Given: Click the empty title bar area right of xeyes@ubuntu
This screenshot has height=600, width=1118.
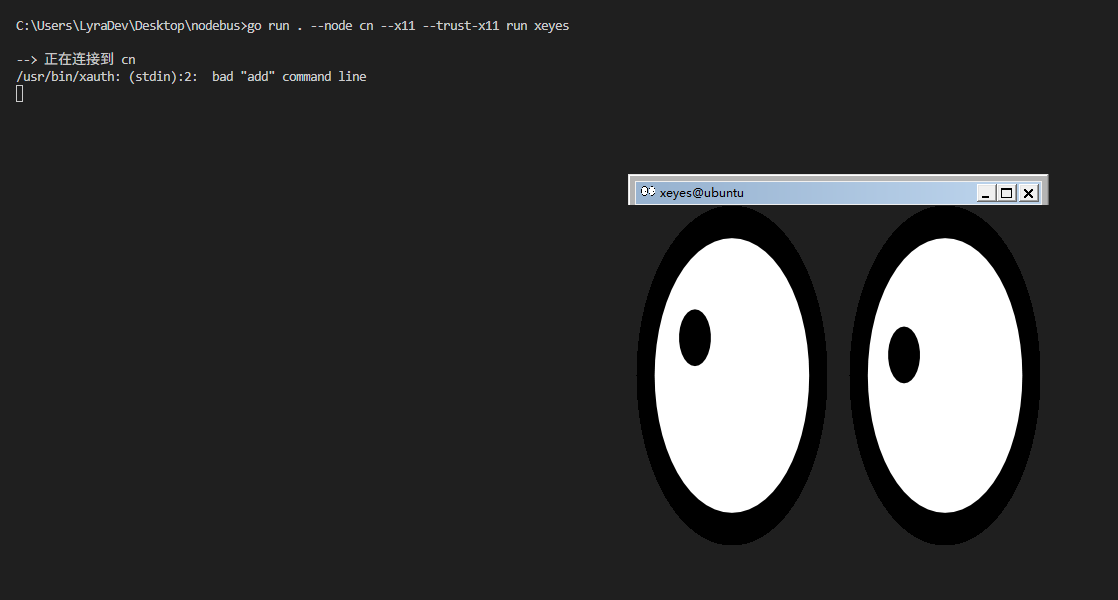Looking at the screenshot, I should 860,193.
